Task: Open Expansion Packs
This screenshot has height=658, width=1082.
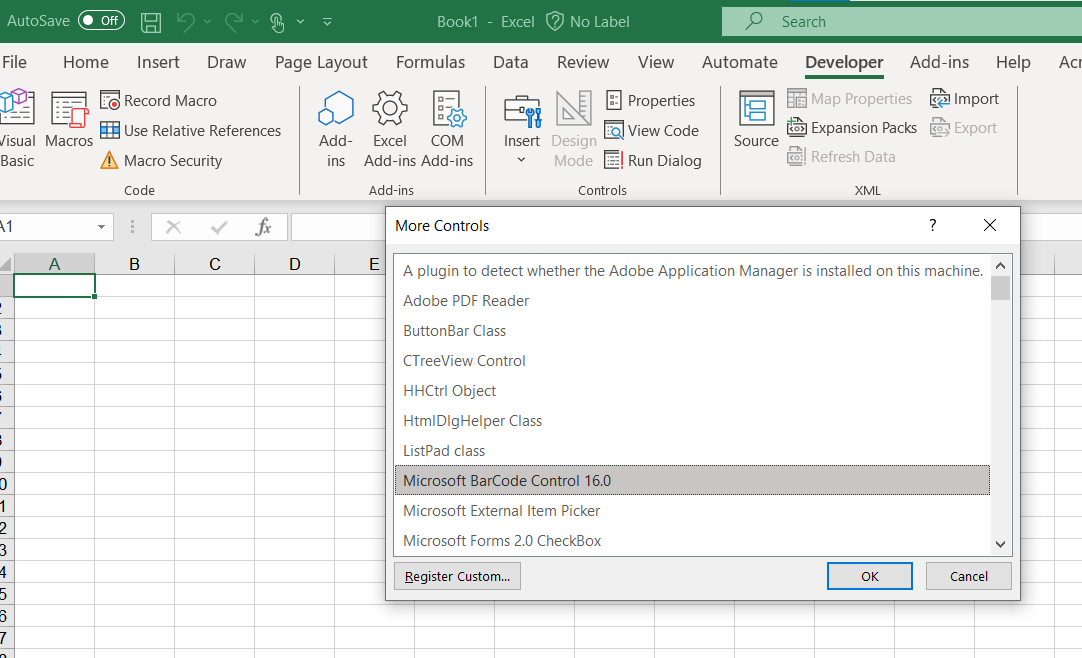Action: click(852, 128)
